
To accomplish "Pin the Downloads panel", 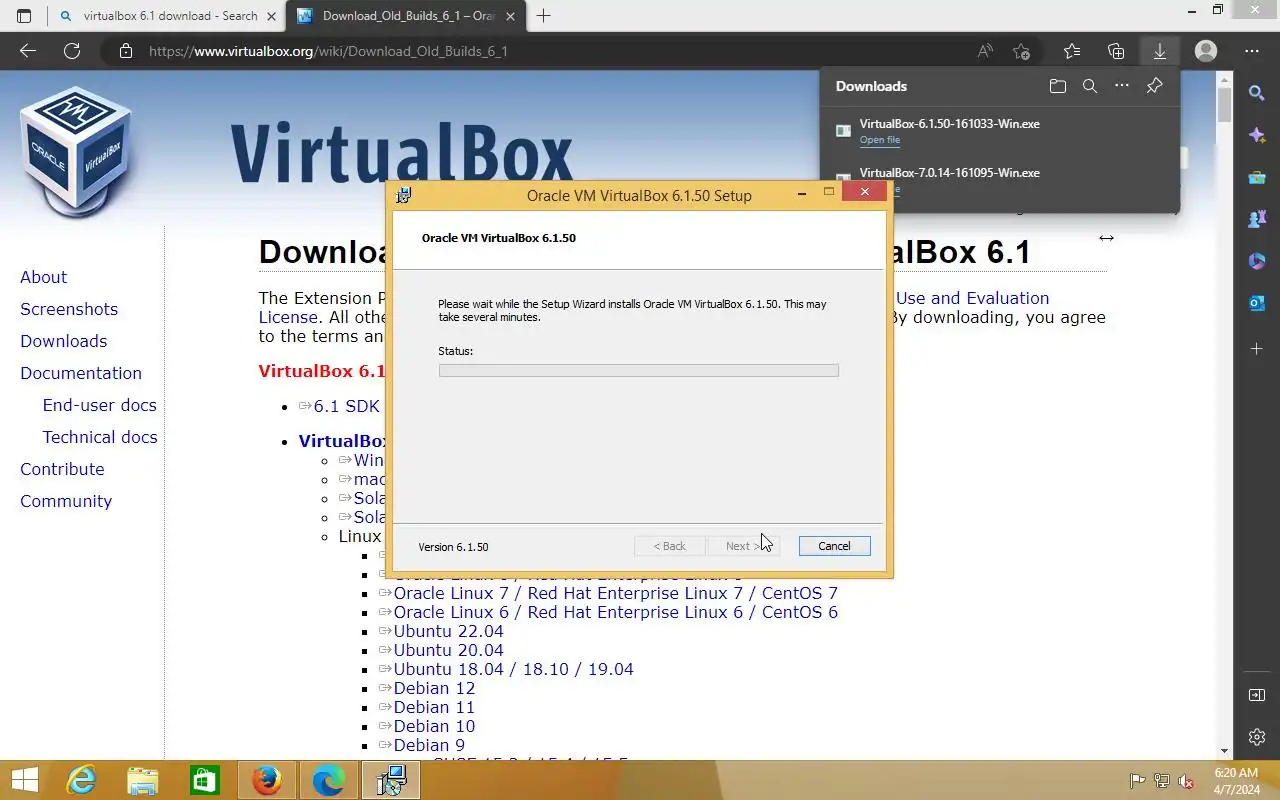I will 1154,86.
